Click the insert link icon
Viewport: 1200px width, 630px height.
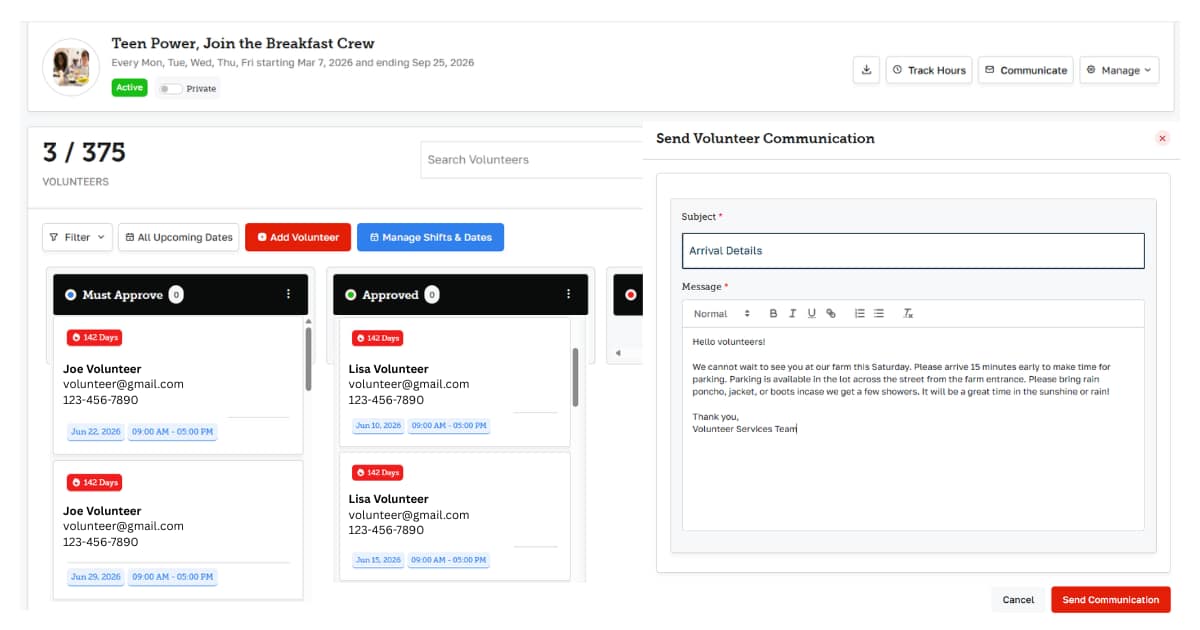(830, 313)
